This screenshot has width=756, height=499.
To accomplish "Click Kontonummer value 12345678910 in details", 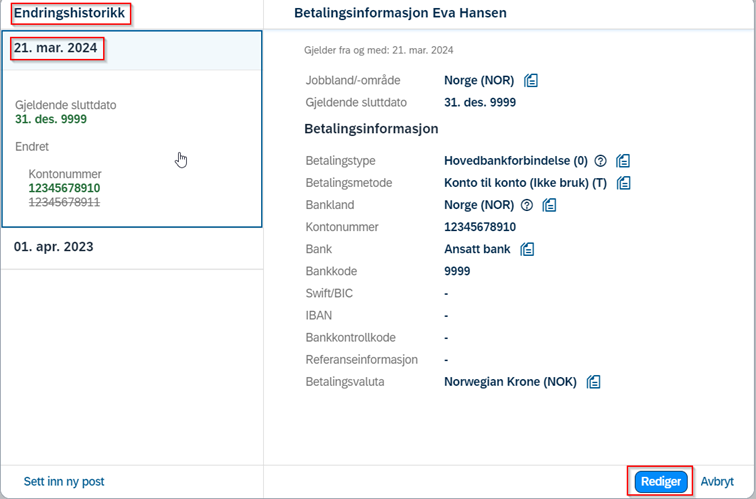I will tap(480, 227).
